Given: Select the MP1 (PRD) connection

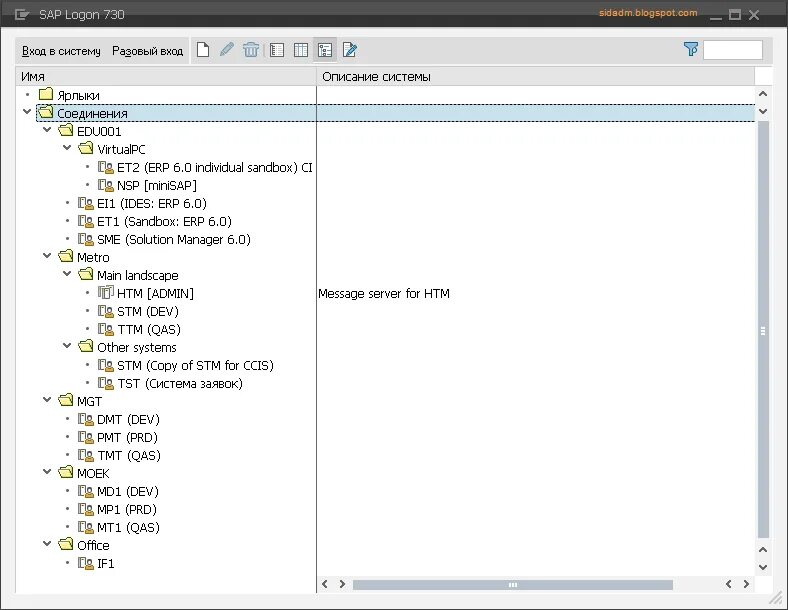Looking at the screenshot, I should pyautogui.click(x=127, y=510).
